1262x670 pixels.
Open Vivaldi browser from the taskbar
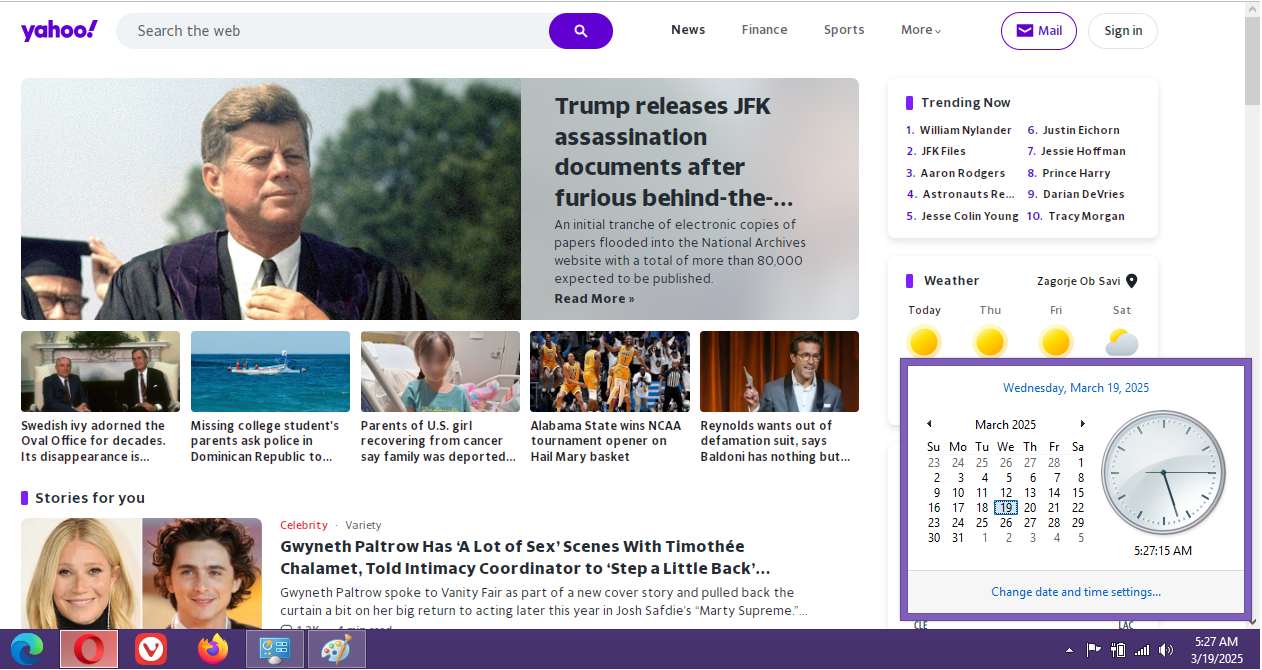coord(151,650)
